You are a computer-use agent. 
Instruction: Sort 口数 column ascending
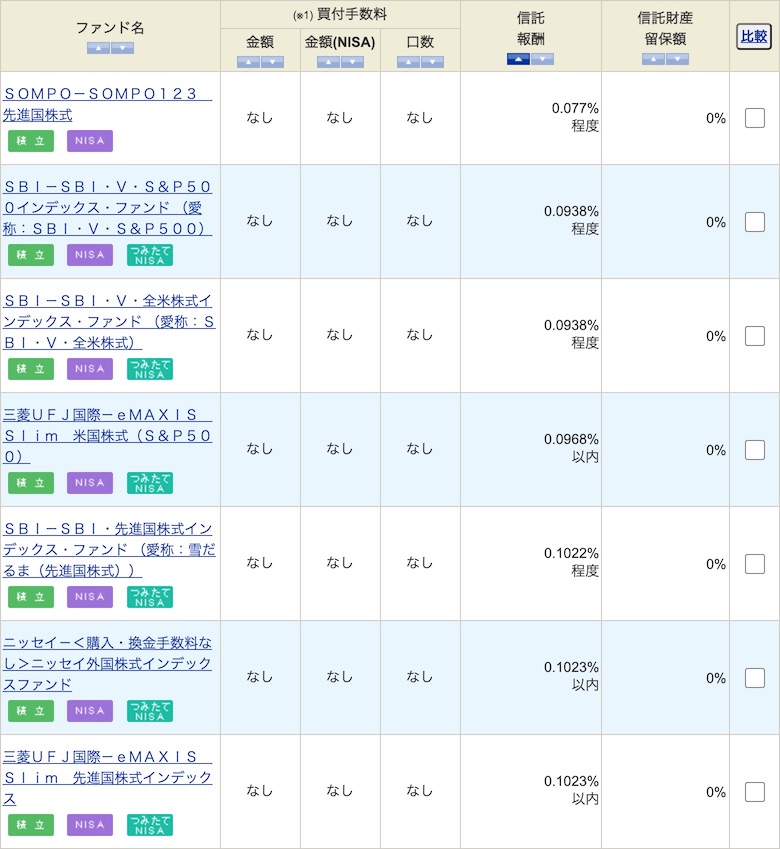coord(408,62)
